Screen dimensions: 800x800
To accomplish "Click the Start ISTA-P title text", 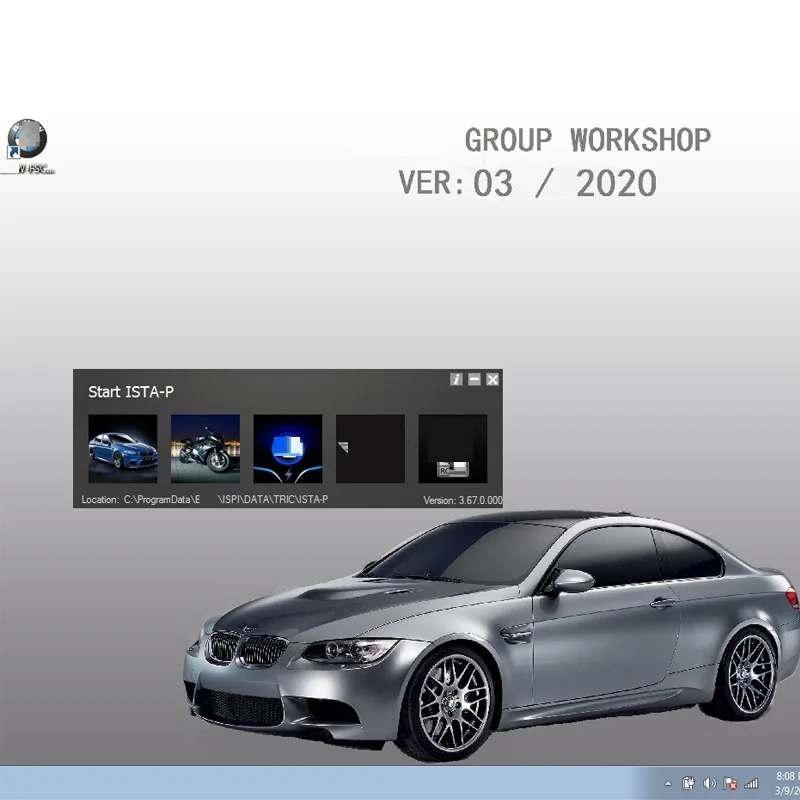I will tap(131, 392).
